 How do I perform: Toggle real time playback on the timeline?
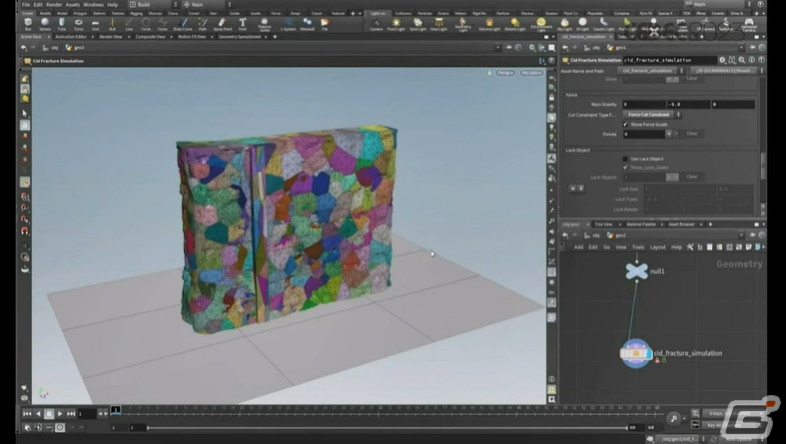(x=60, y=427)
